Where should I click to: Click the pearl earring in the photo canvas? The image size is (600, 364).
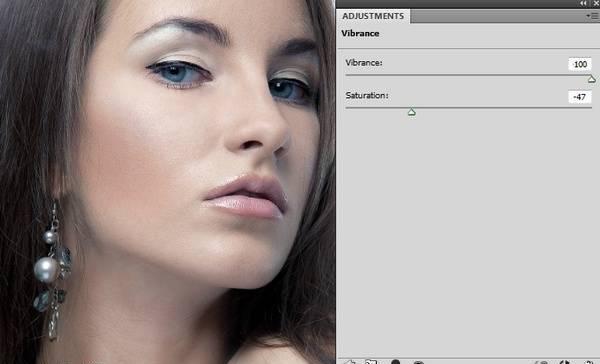click(46, 269)
